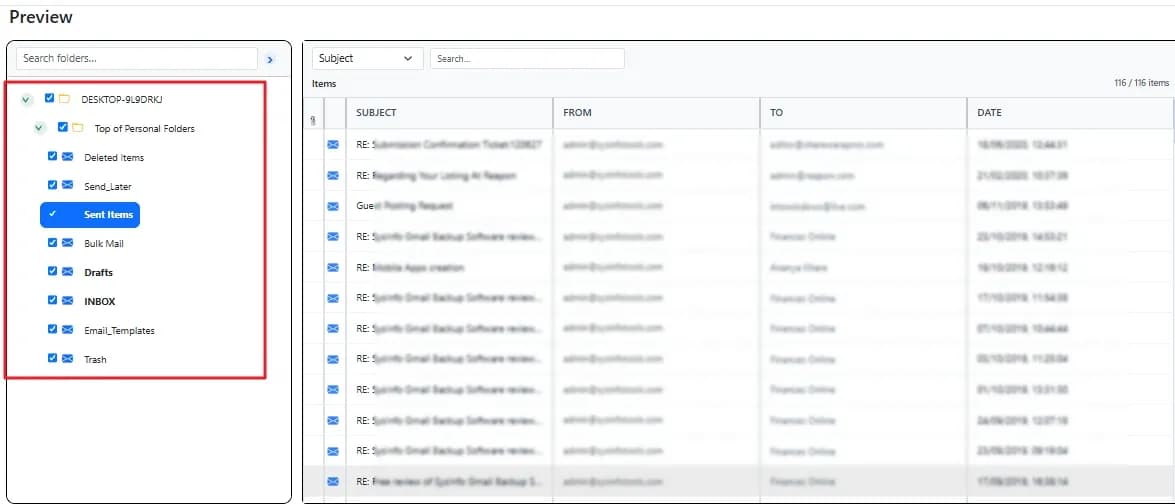Open the Regarding Your Listing At Reapon subject
The height and width of the screenshot is (504, 1175).
point(437,175)
